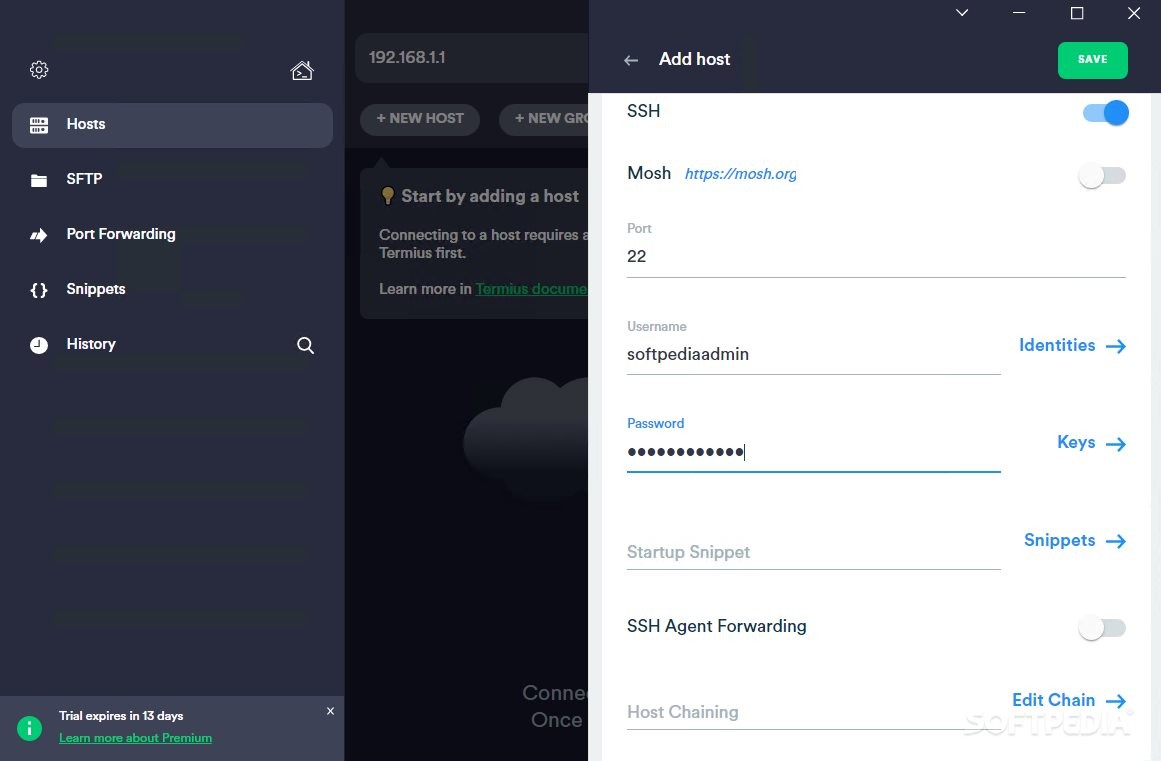Go back from Add host panel
This screenshot has width=1161, height=761.
tap(631, 60)
